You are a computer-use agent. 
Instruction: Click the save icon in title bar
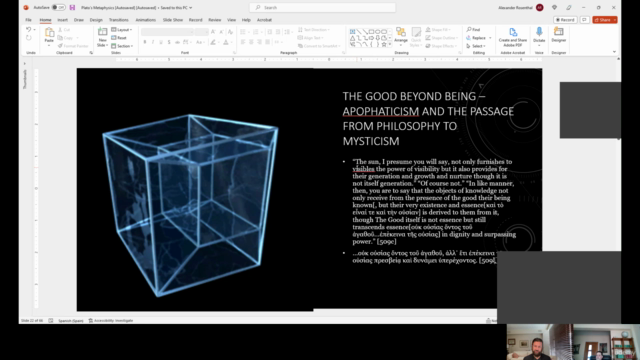72,7
